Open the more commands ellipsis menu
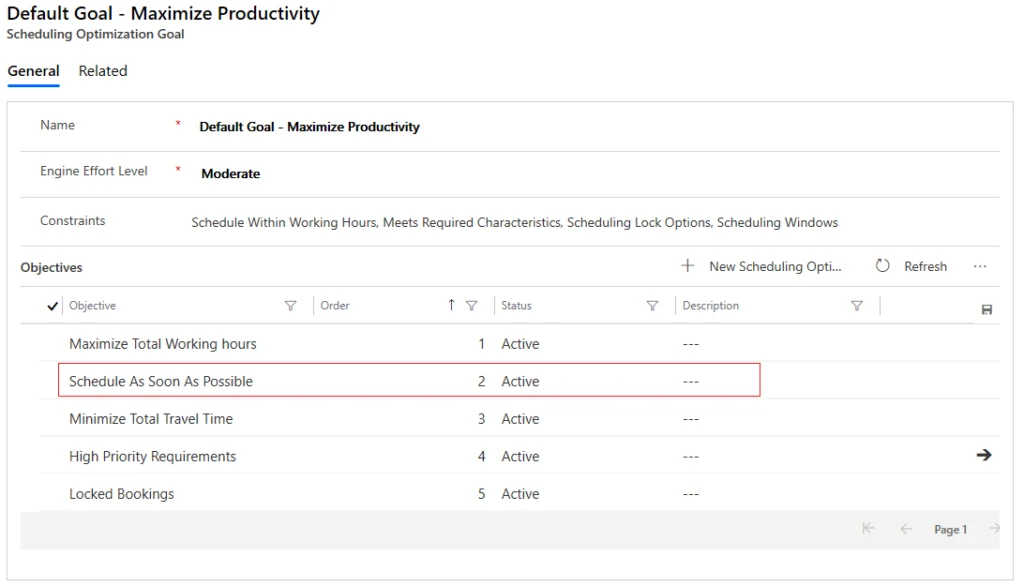Viewport: 1024px width, 586px height. [x=979, y=266]
